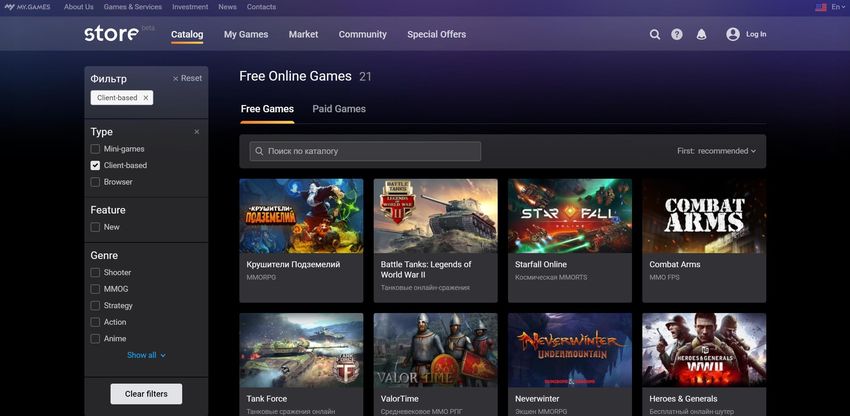The width and height of the screenshot is (850, 416).
Task: Open the notifications bell icon
Action: click(x=701, y=34)
